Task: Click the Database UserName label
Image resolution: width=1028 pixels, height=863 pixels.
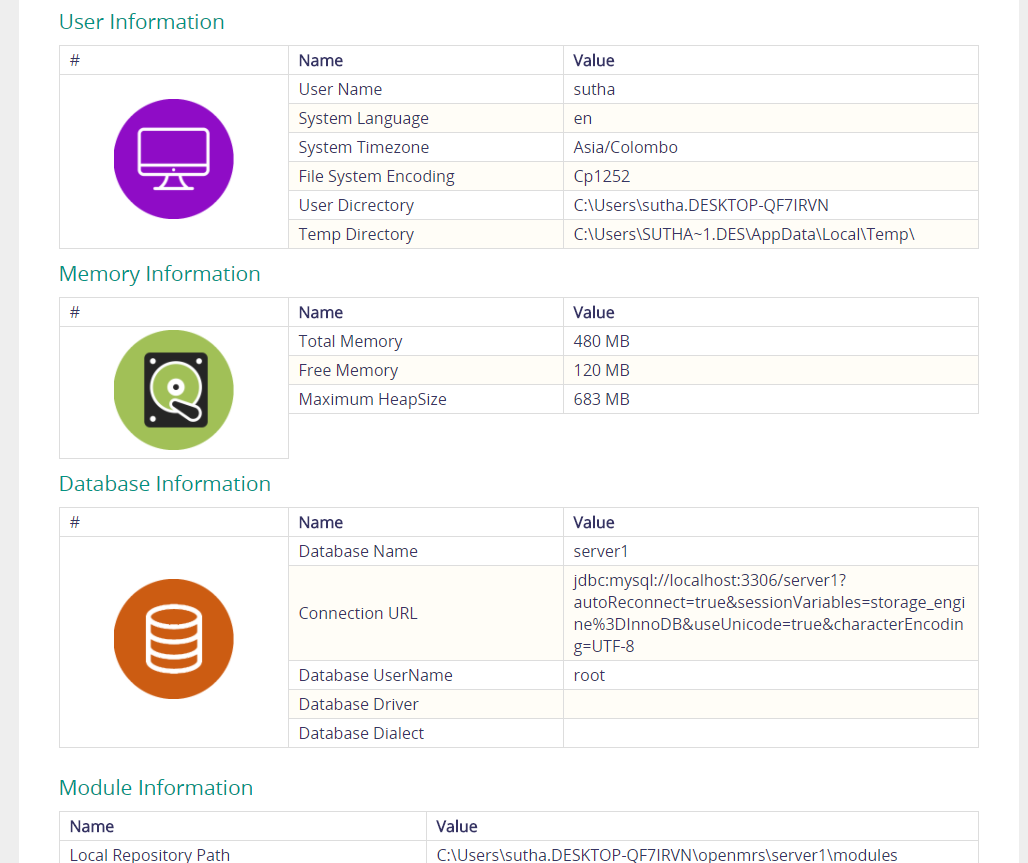Action: pyautogui.click(x=376, y=675)
